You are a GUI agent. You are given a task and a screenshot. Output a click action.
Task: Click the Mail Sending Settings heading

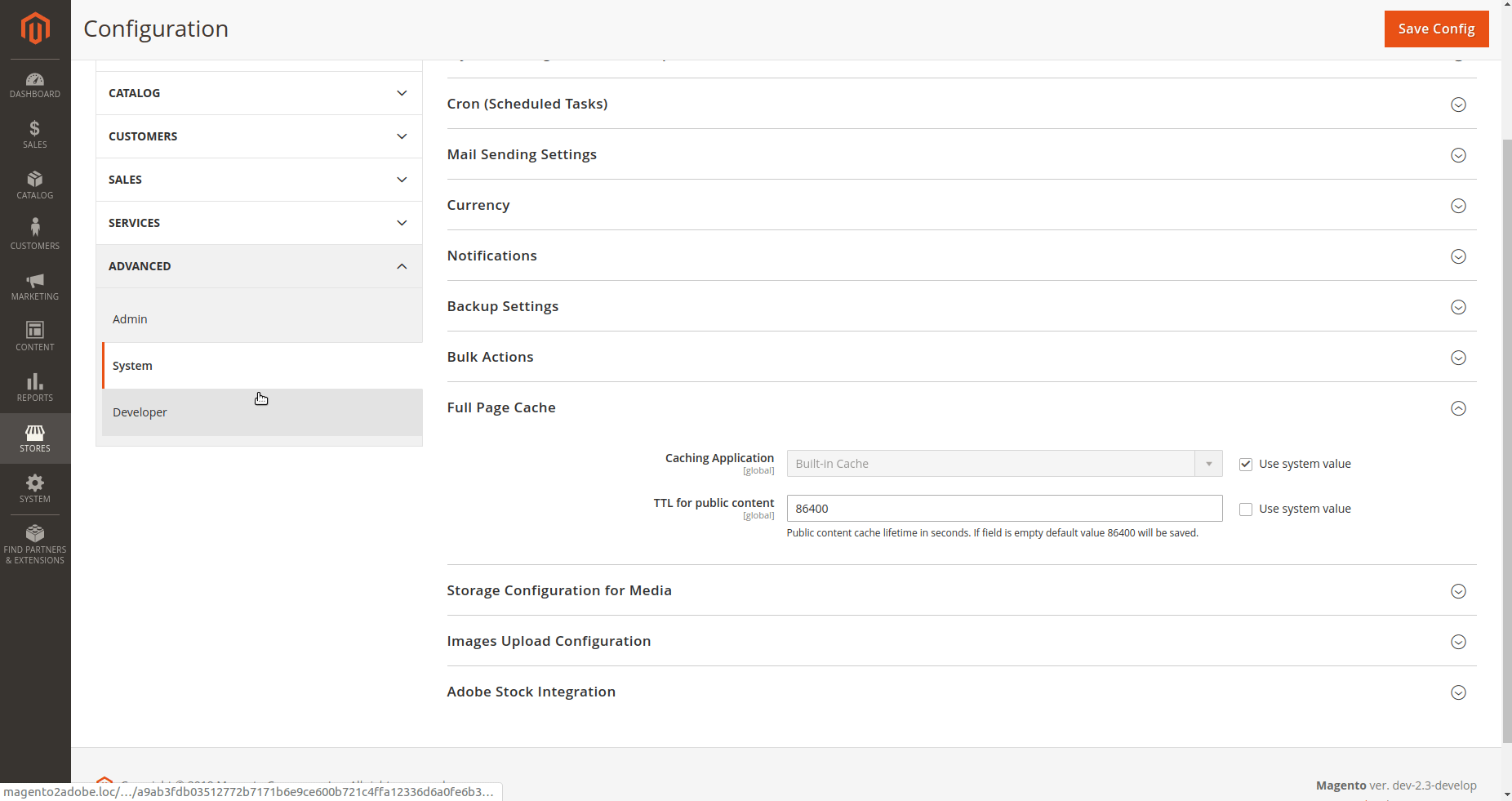pyautogui.click(x=522, y=154)
